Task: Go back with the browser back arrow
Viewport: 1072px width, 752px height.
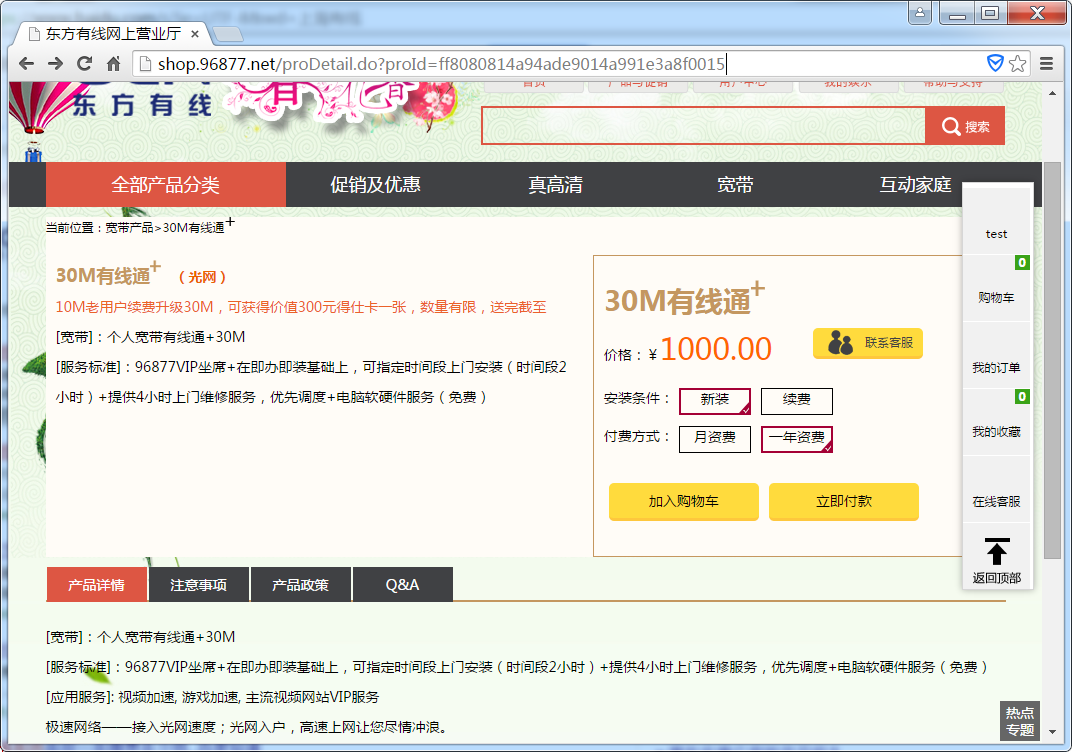Action: pyautogui.click(x=27, y=64)
